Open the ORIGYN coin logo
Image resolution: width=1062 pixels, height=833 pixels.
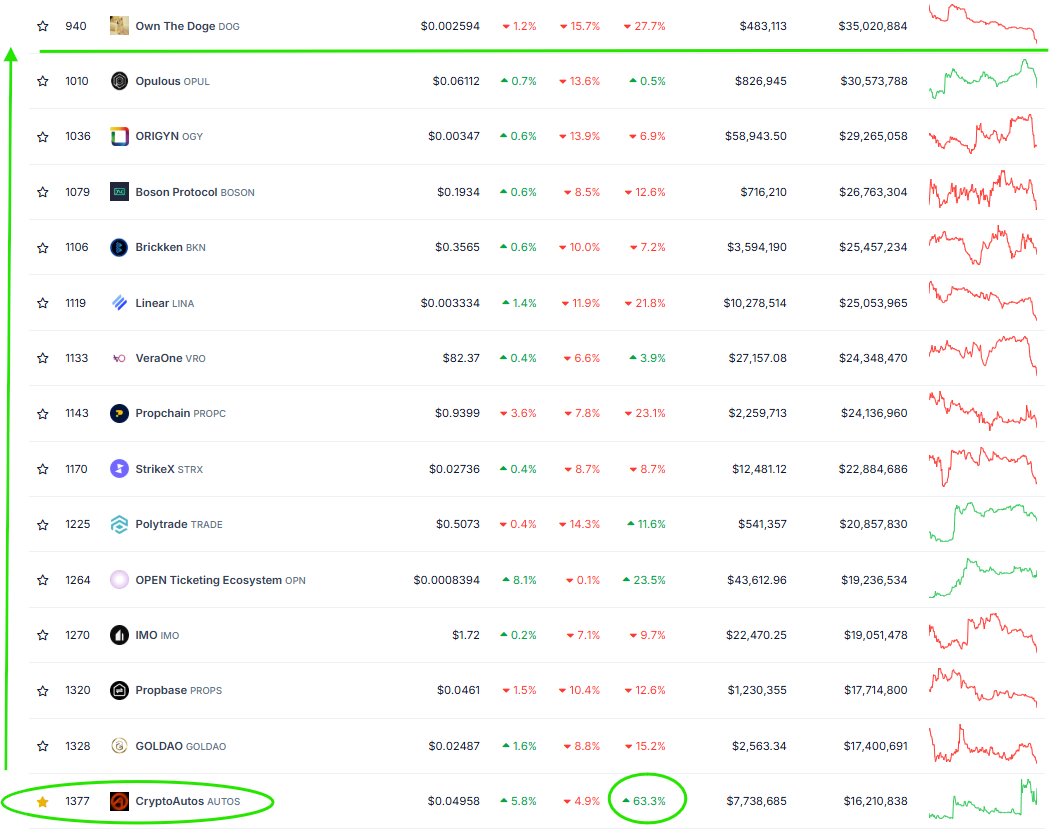pyautogui.click(x=119, y=136)
